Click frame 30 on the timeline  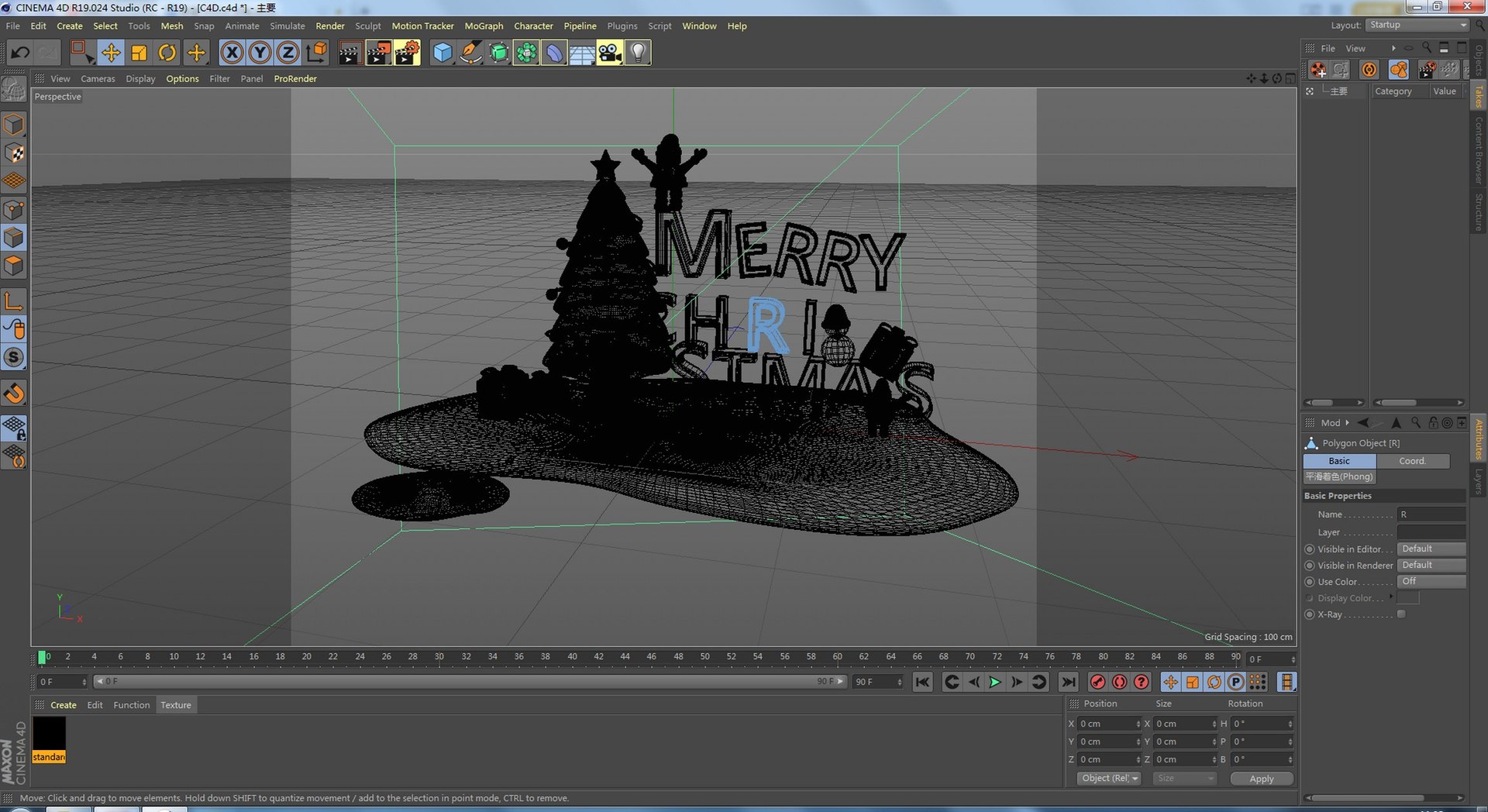point(439,657)
